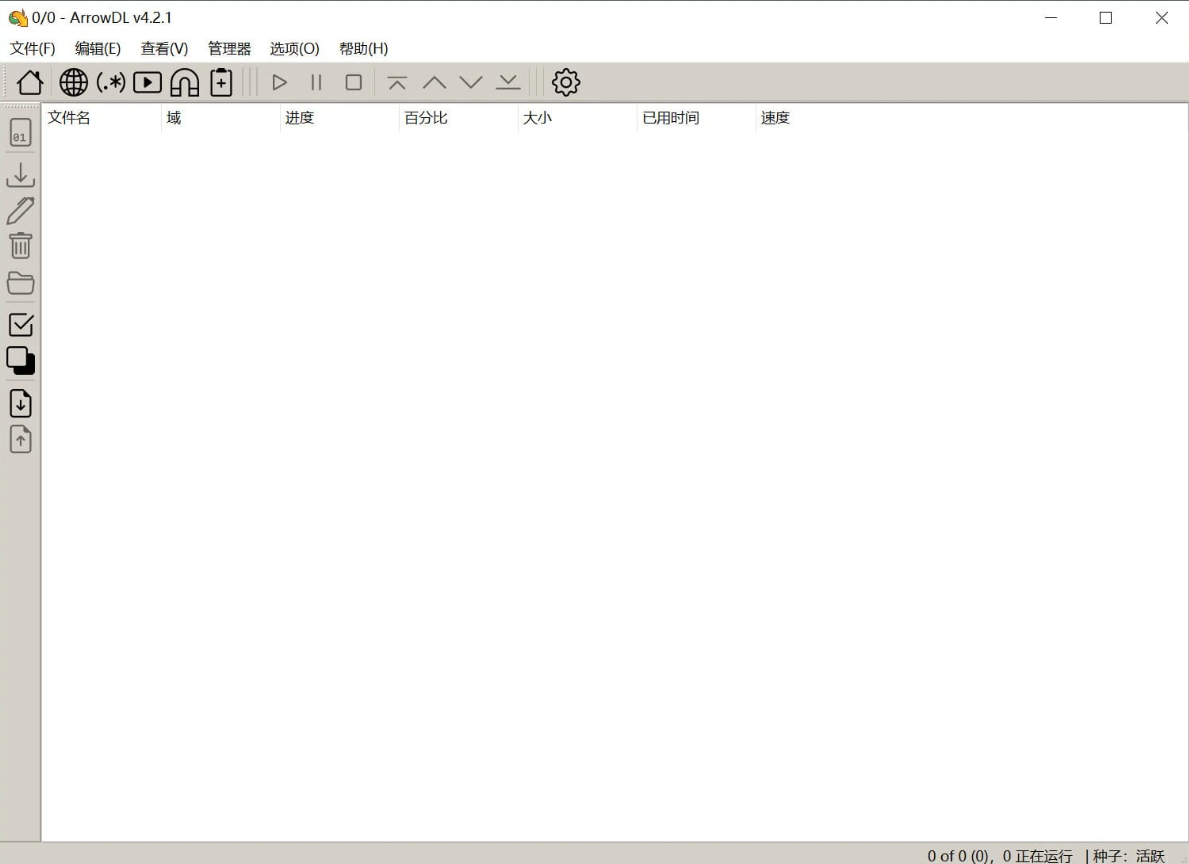Screen dimensions: 1189x864
Task: Open the 文件(F) menu
Action: click(x=32, y=49)
